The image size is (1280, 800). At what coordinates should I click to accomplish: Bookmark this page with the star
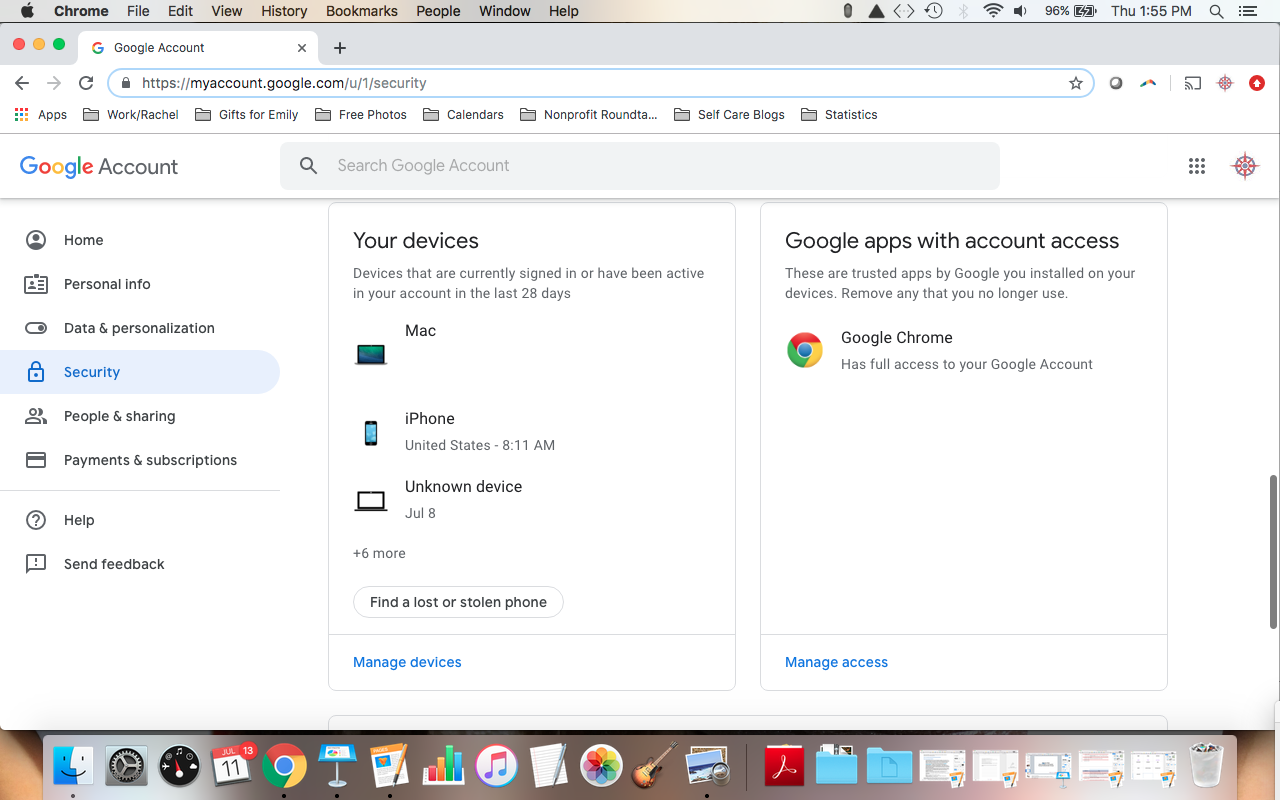pos(1076,83)
